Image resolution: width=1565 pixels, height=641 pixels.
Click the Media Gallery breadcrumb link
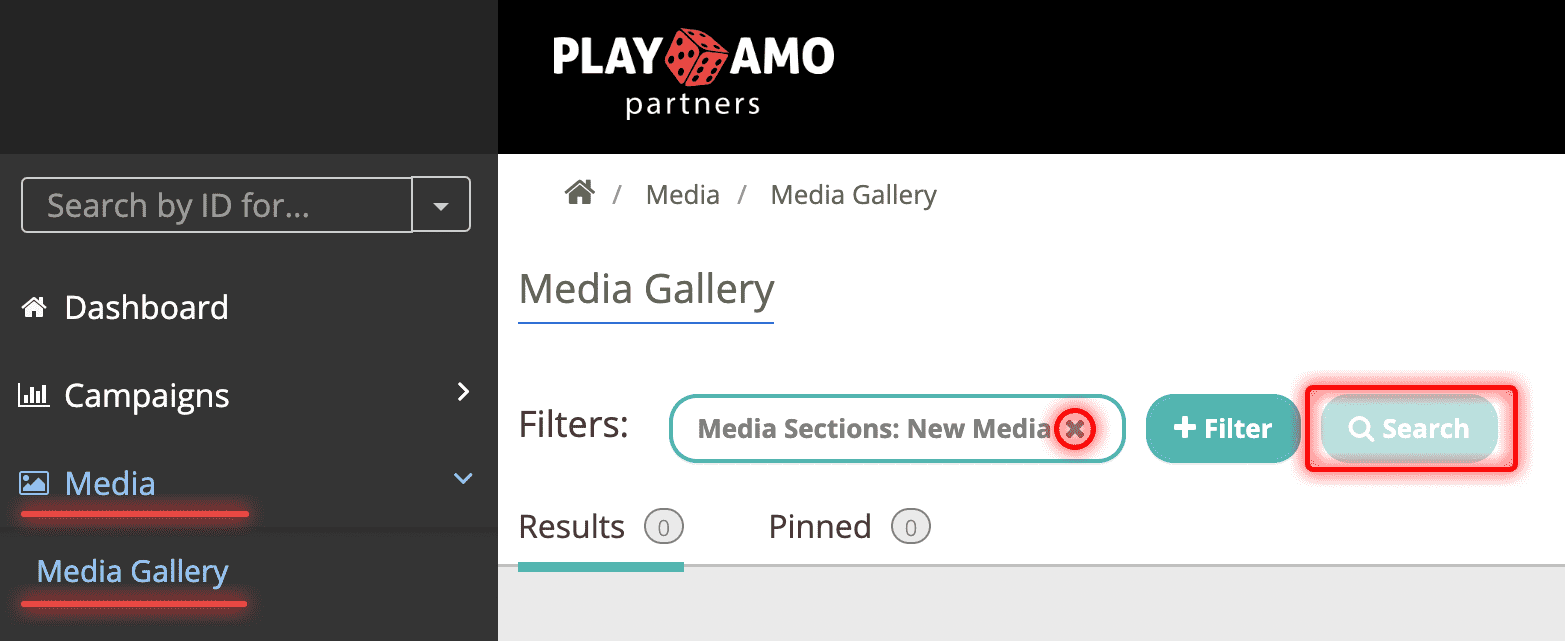coord(853,194)
